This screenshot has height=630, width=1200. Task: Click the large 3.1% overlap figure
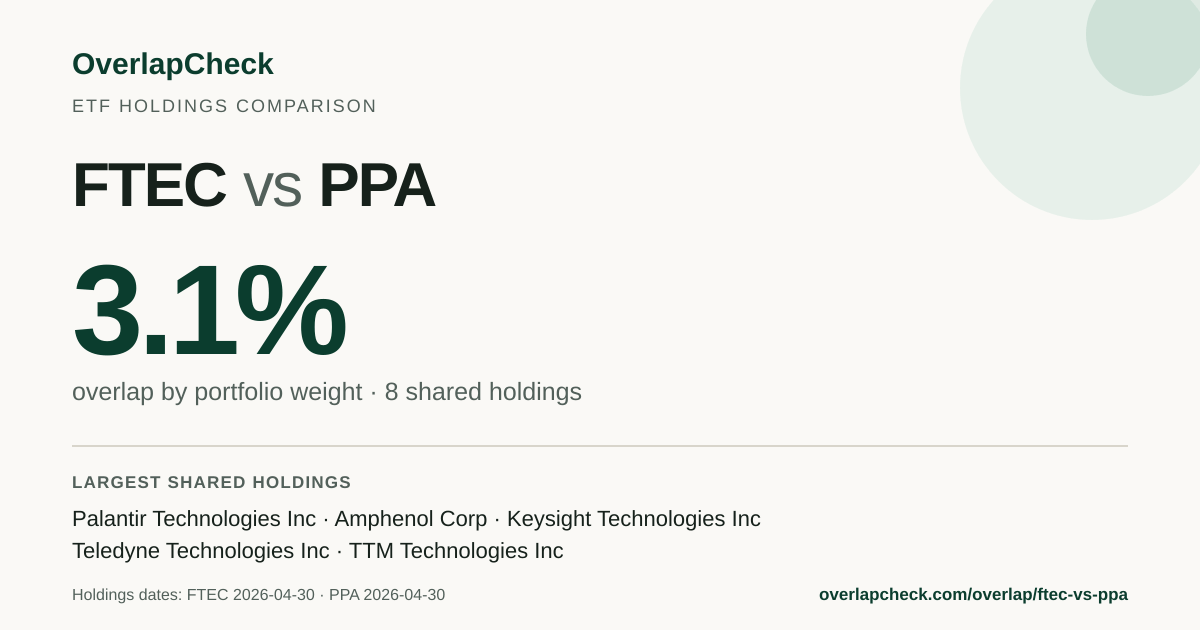click(209, 310)
